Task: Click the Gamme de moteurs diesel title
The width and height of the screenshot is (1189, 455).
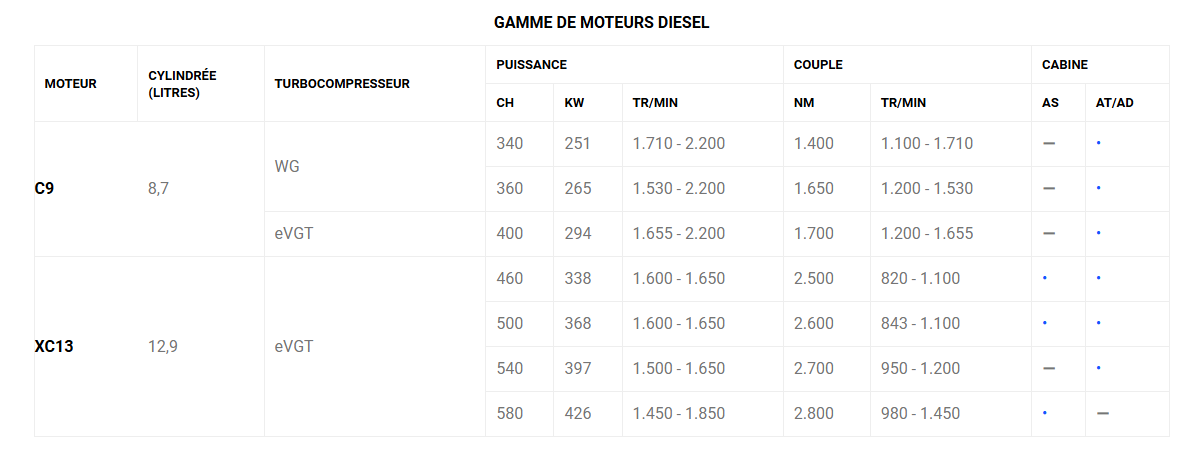Action: click(x=601, y=22)
